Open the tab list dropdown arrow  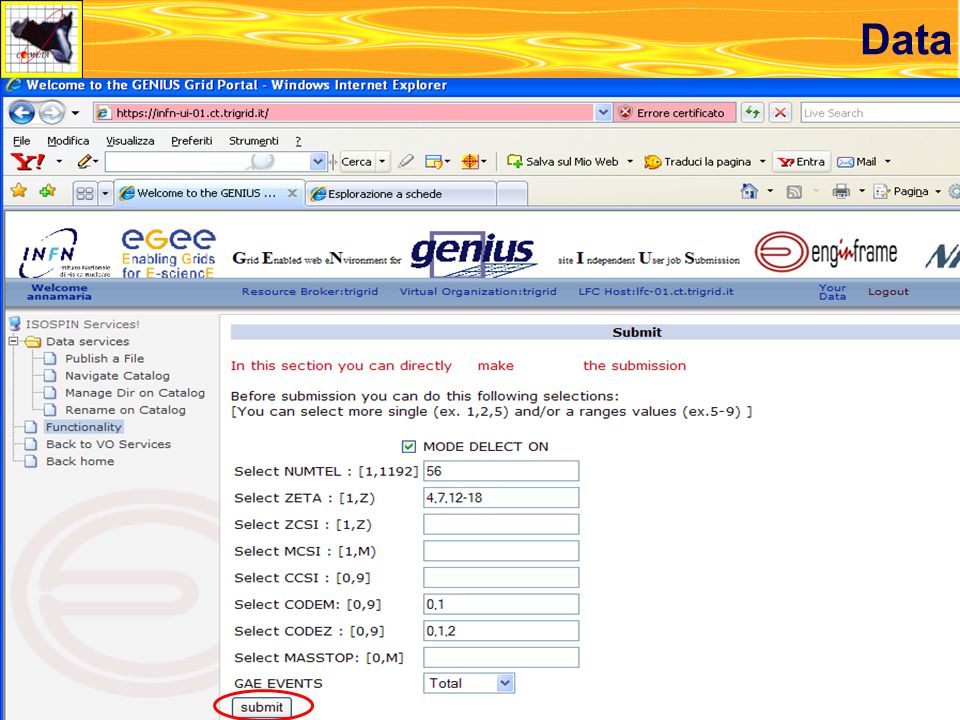[x=105, y=193]
